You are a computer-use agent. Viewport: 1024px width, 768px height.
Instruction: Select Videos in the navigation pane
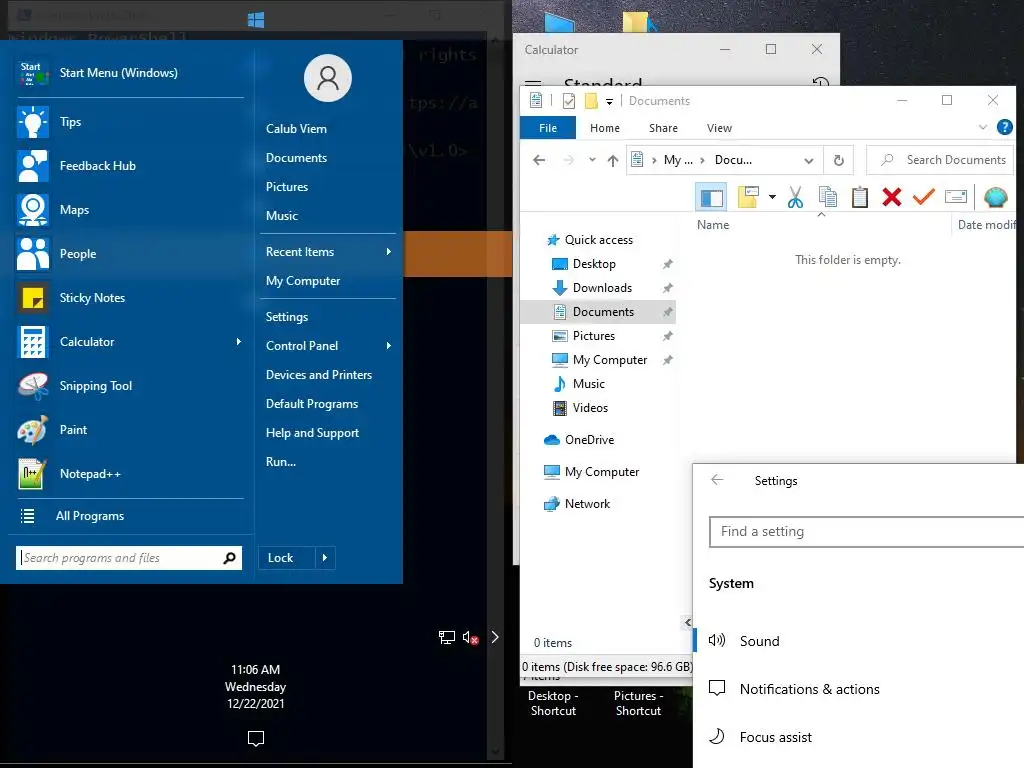tap(590, 408)
